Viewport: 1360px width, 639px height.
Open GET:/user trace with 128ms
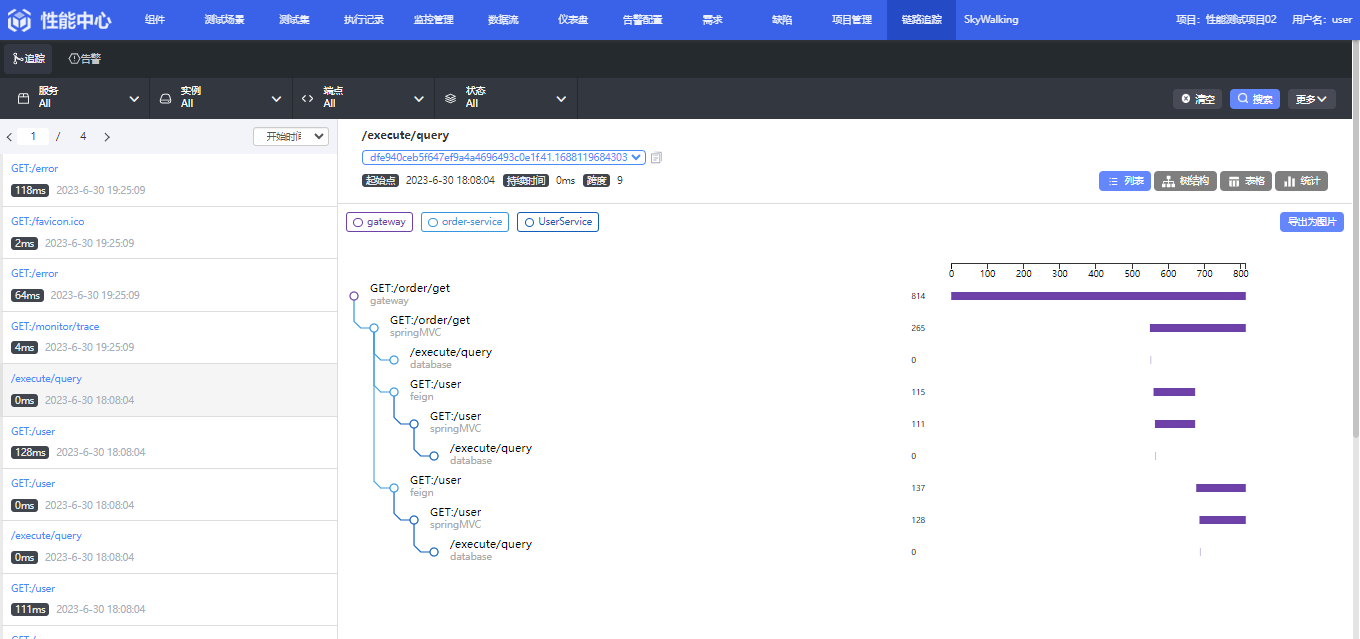(169, 442)
